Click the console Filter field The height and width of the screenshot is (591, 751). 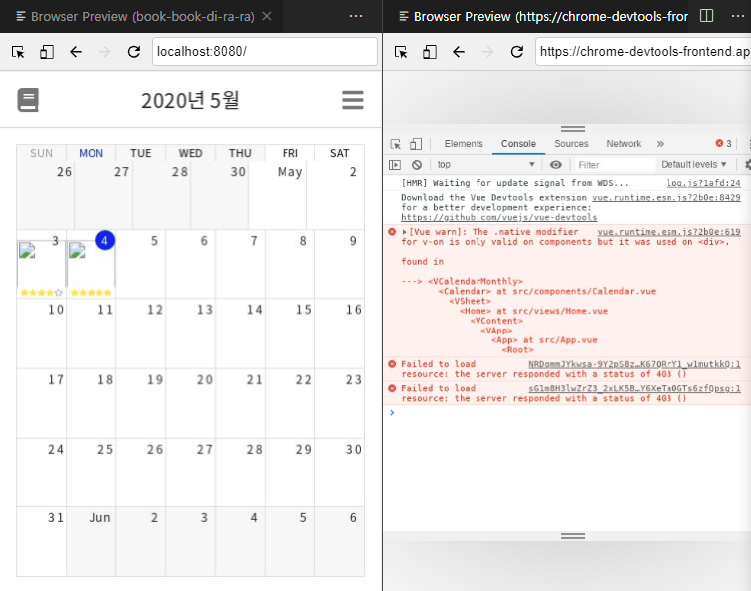[615, 165]
